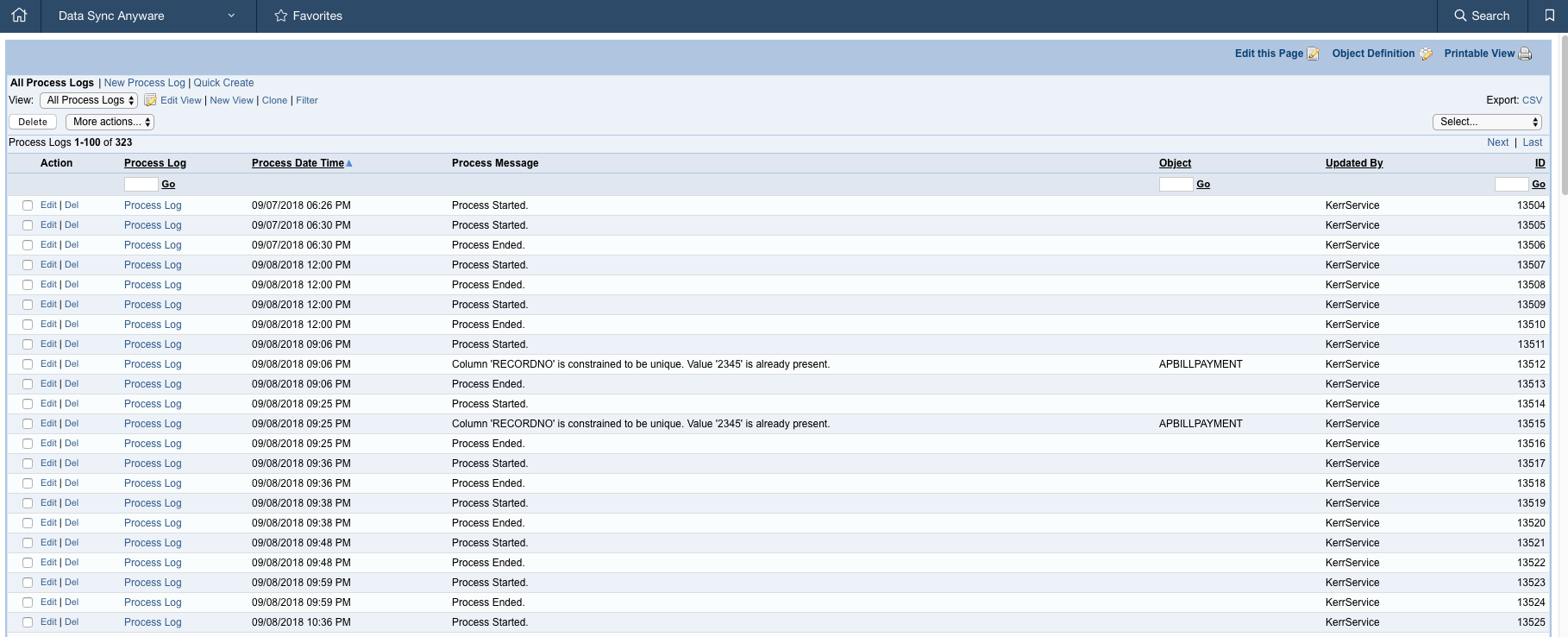Click the Edit this Page pencil icon
This screenshot has height=637, width=1568.
tap(1313, 54)
